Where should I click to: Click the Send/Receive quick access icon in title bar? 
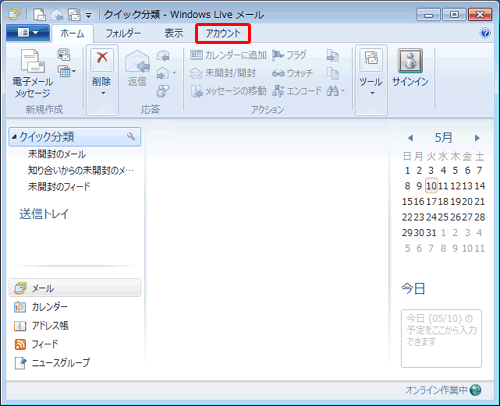[74, 14]
